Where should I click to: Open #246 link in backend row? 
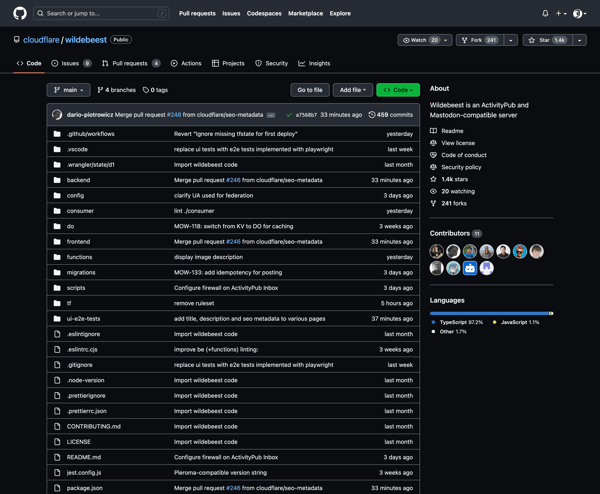[233, 180]
